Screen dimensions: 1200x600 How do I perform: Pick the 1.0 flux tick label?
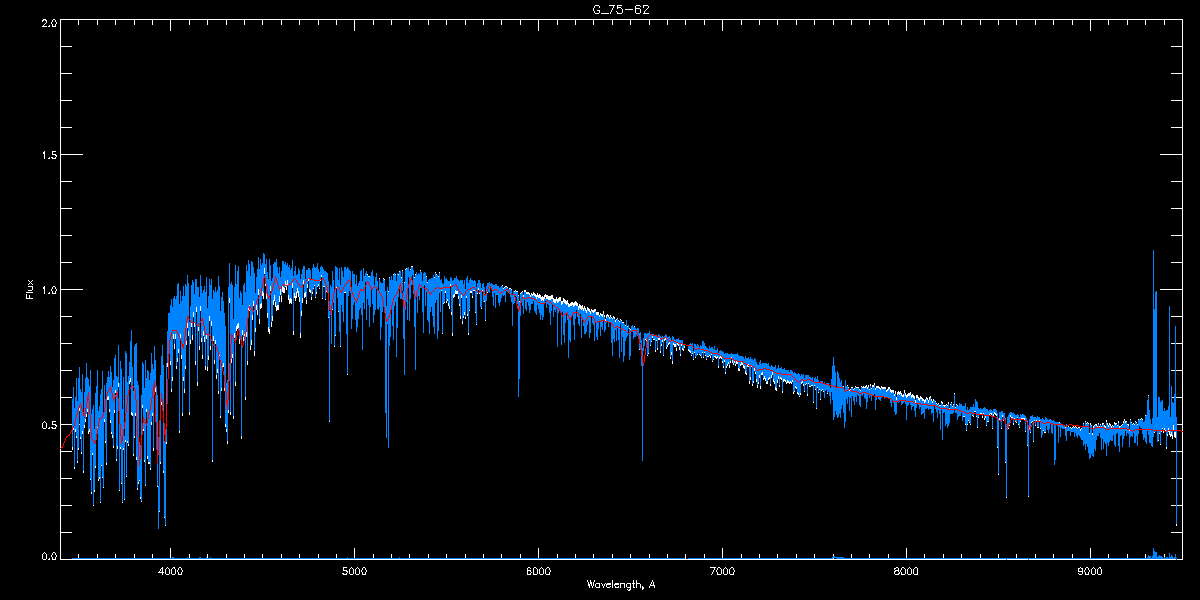pos(48,290)
